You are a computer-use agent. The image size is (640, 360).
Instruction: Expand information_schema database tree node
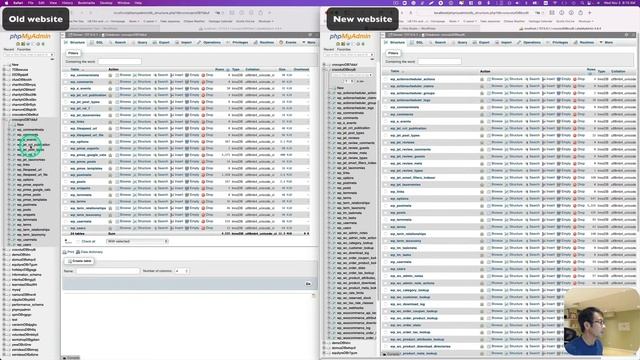[x=4, y=275]
